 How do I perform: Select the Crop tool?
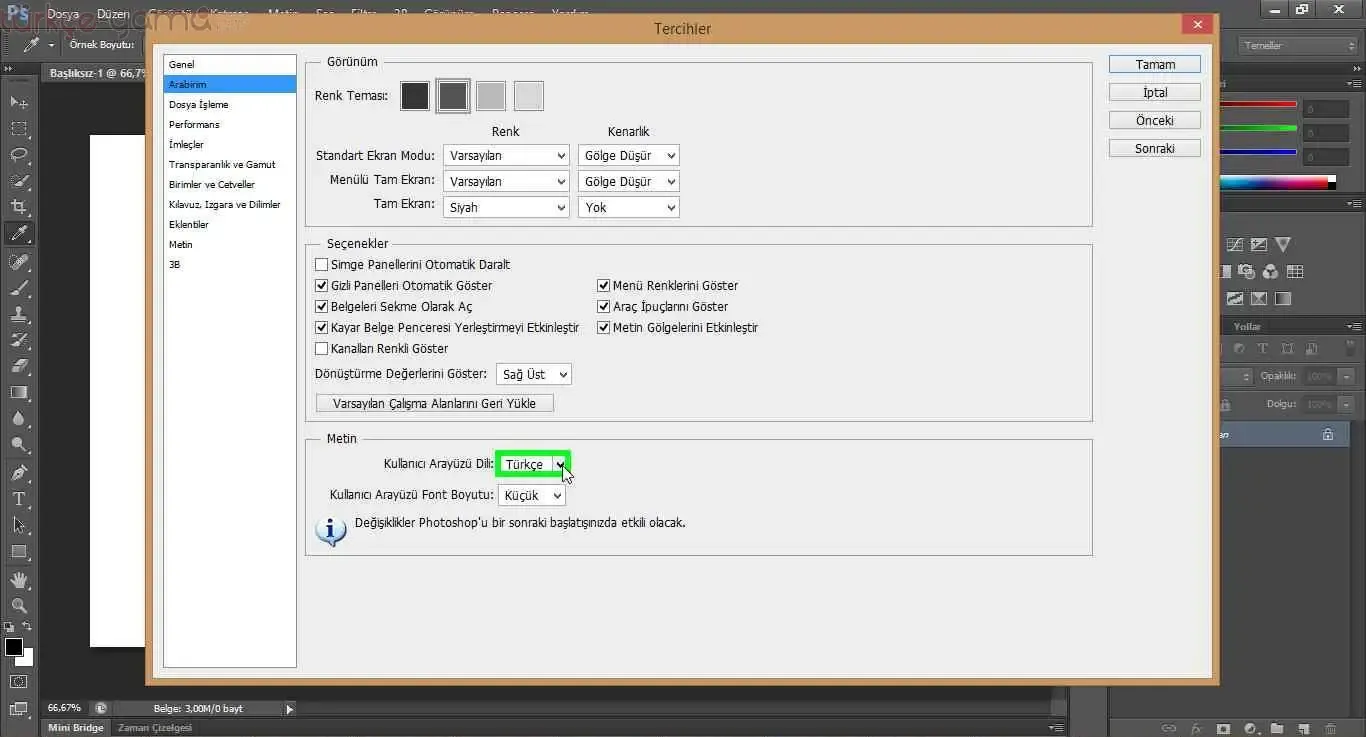click(19, 207)
